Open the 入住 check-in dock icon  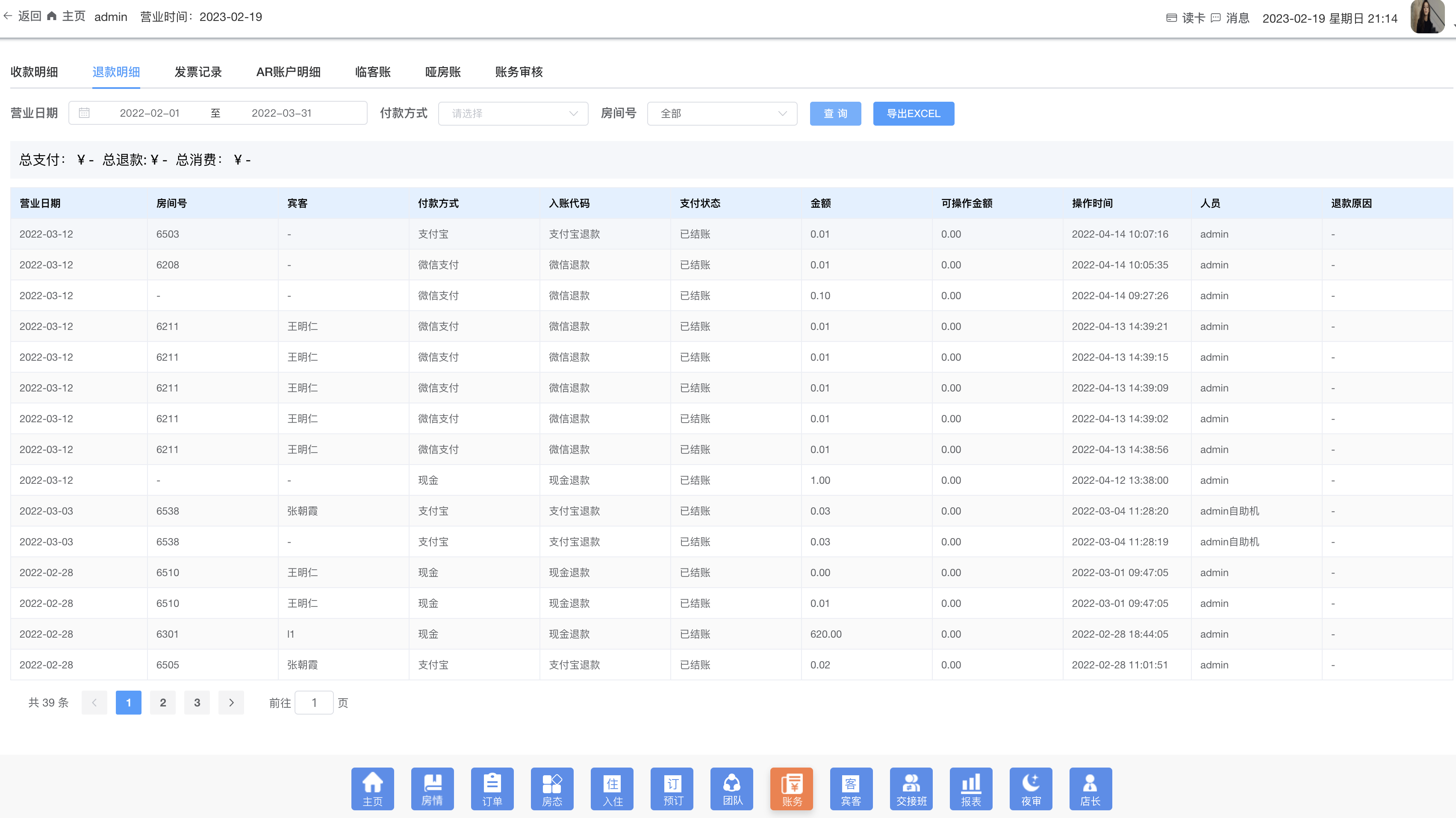click(x=612, y=788)
